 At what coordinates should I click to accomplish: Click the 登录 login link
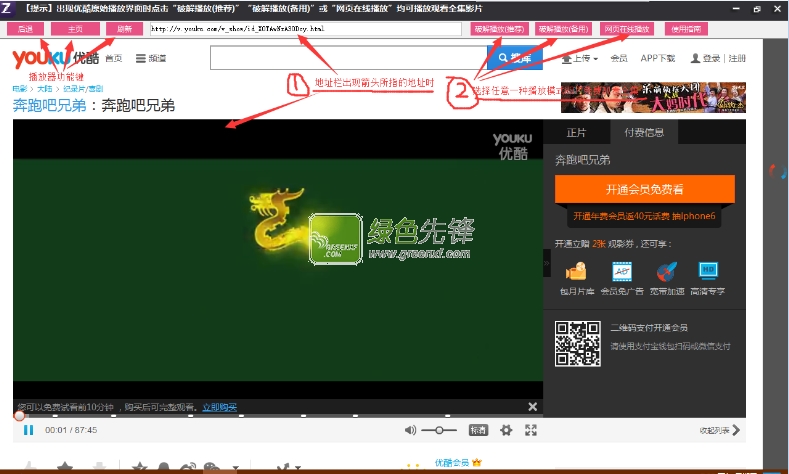(x=711, y=58)
